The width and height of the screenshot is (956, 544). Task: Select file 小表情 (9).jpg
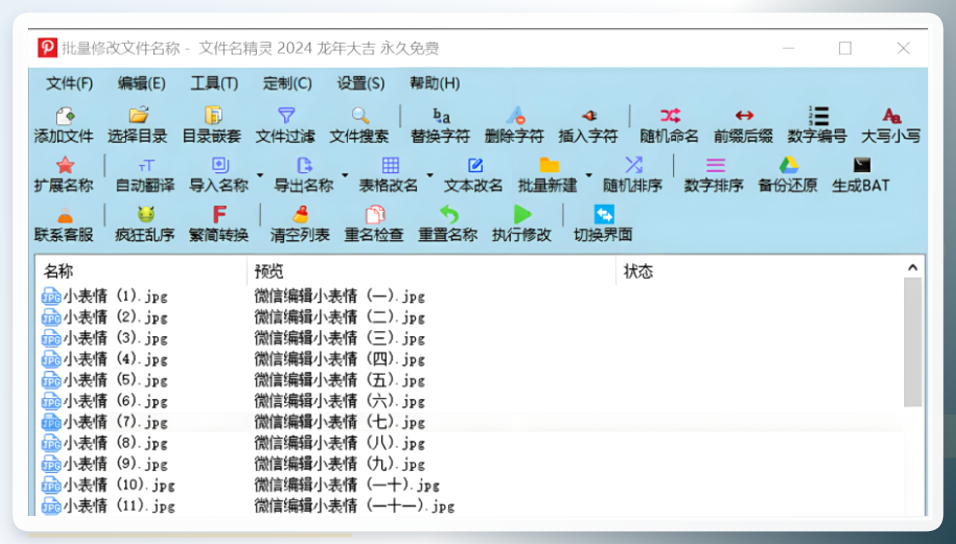[104, 464]
